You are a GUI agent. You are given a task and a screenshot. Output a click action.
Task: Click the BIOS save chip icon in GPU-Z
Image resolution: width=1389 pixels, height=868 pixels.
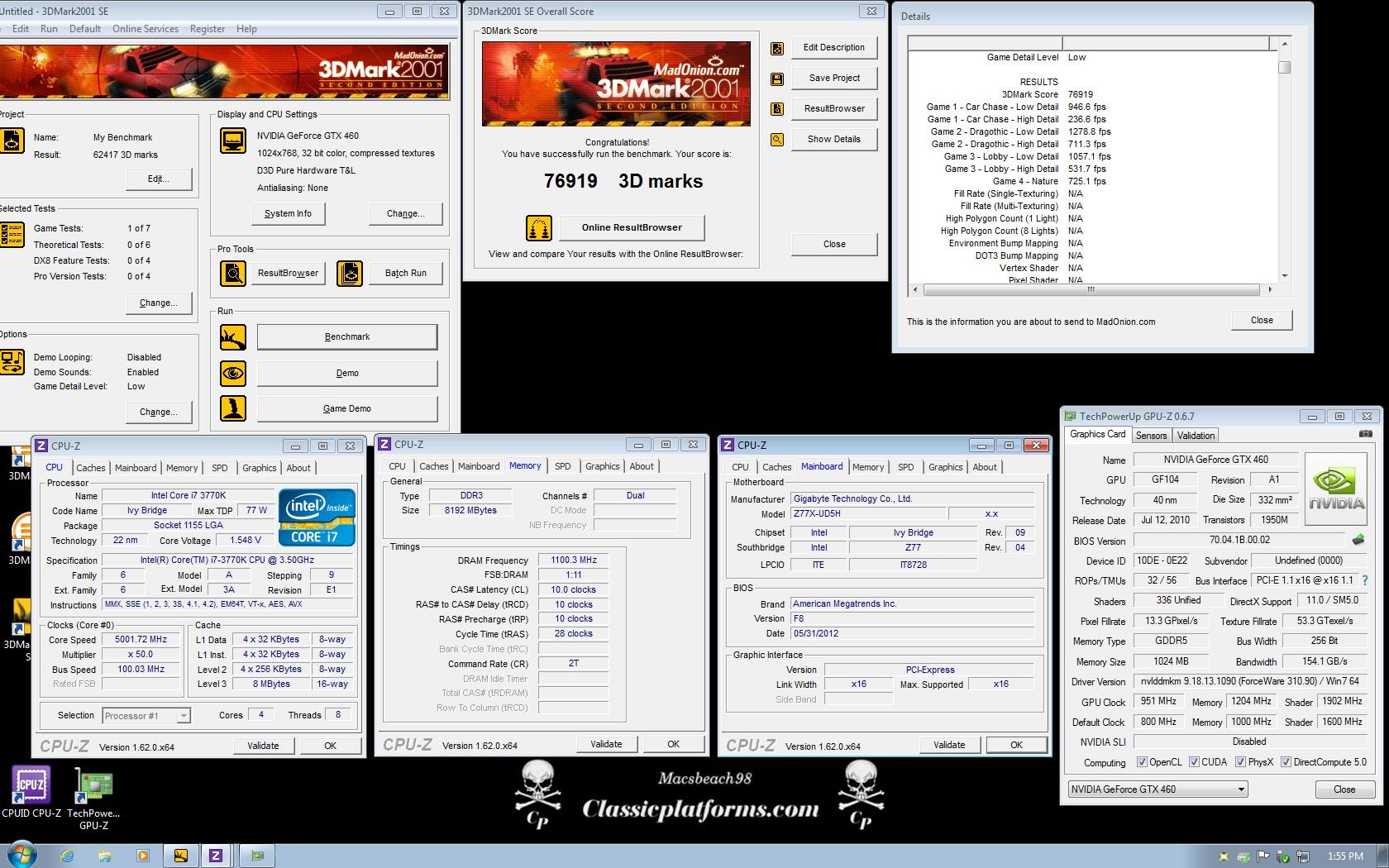pyautogui.click(x=1358, y=541)
